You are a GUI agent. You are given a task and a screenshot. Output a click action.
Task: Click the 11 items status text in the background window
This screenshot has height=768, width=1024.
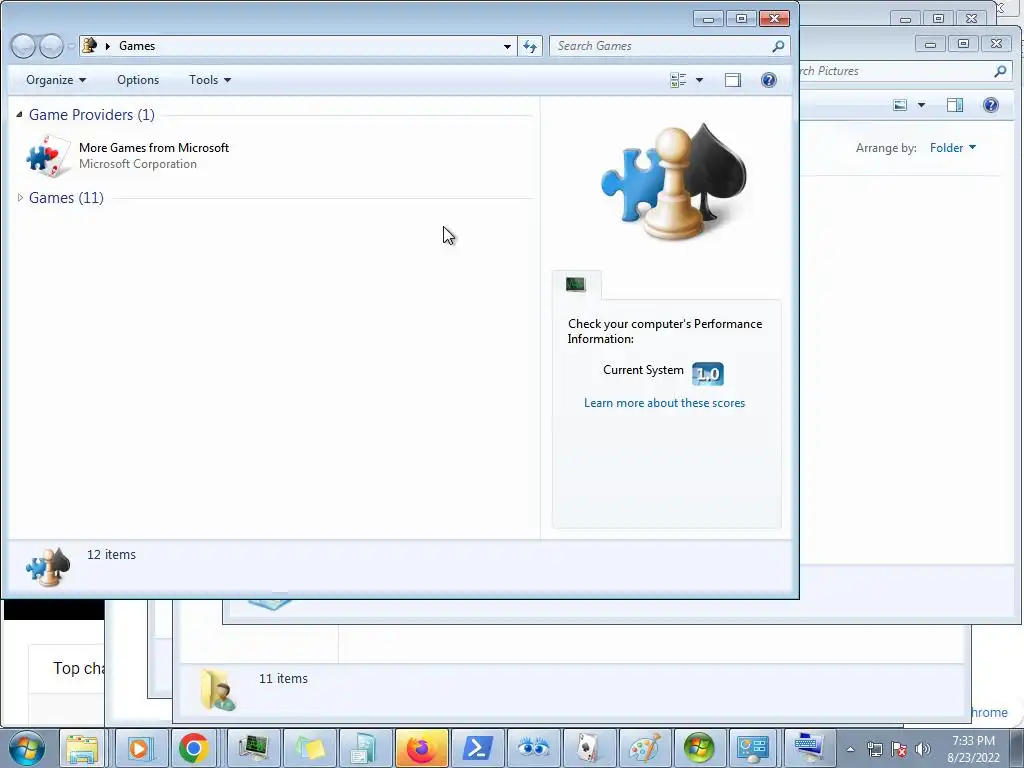pos(283,679)
